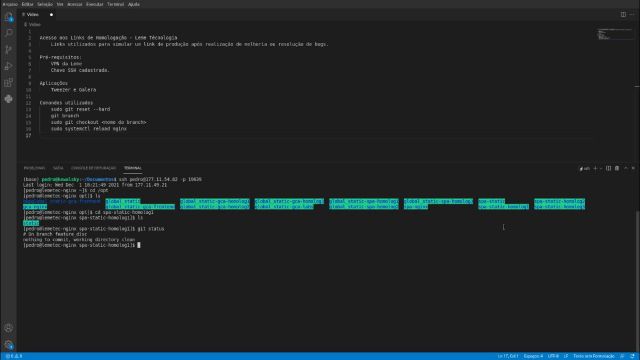Viewport: 640px width, 360px height.
Task: Open the Terminal menu in the menu bar
Action: click(x=116, y=4)
